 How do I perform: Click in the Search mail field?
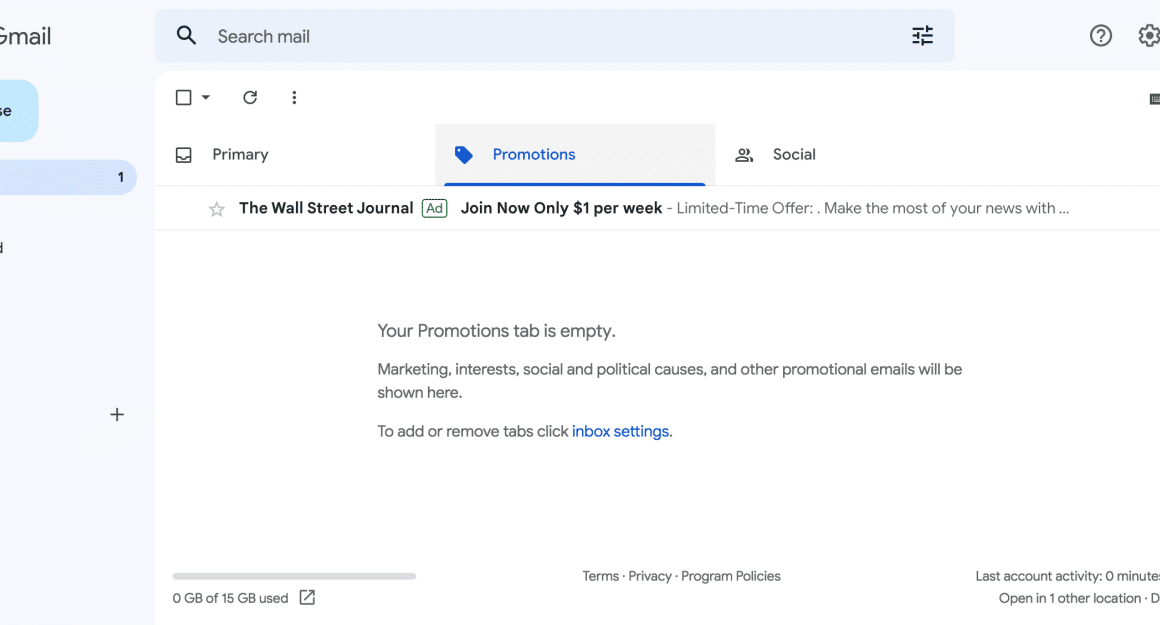(x=550, y=36)
